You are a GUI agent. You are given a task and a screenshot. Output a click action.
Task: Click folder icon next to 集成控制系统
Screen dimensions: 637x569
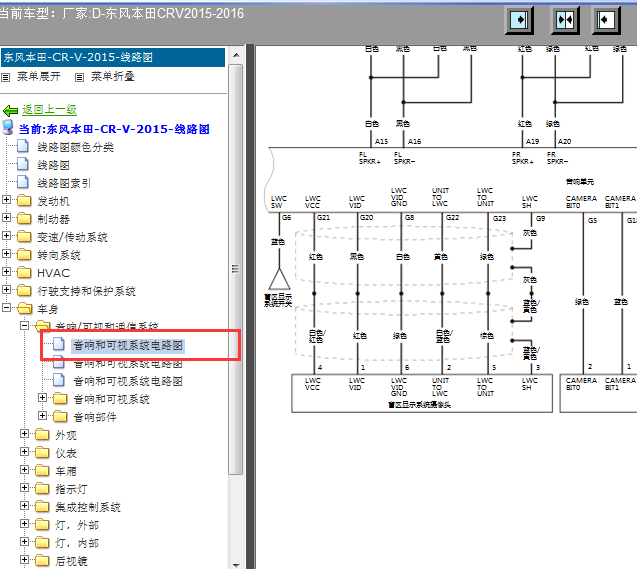[x=42, y=506]
